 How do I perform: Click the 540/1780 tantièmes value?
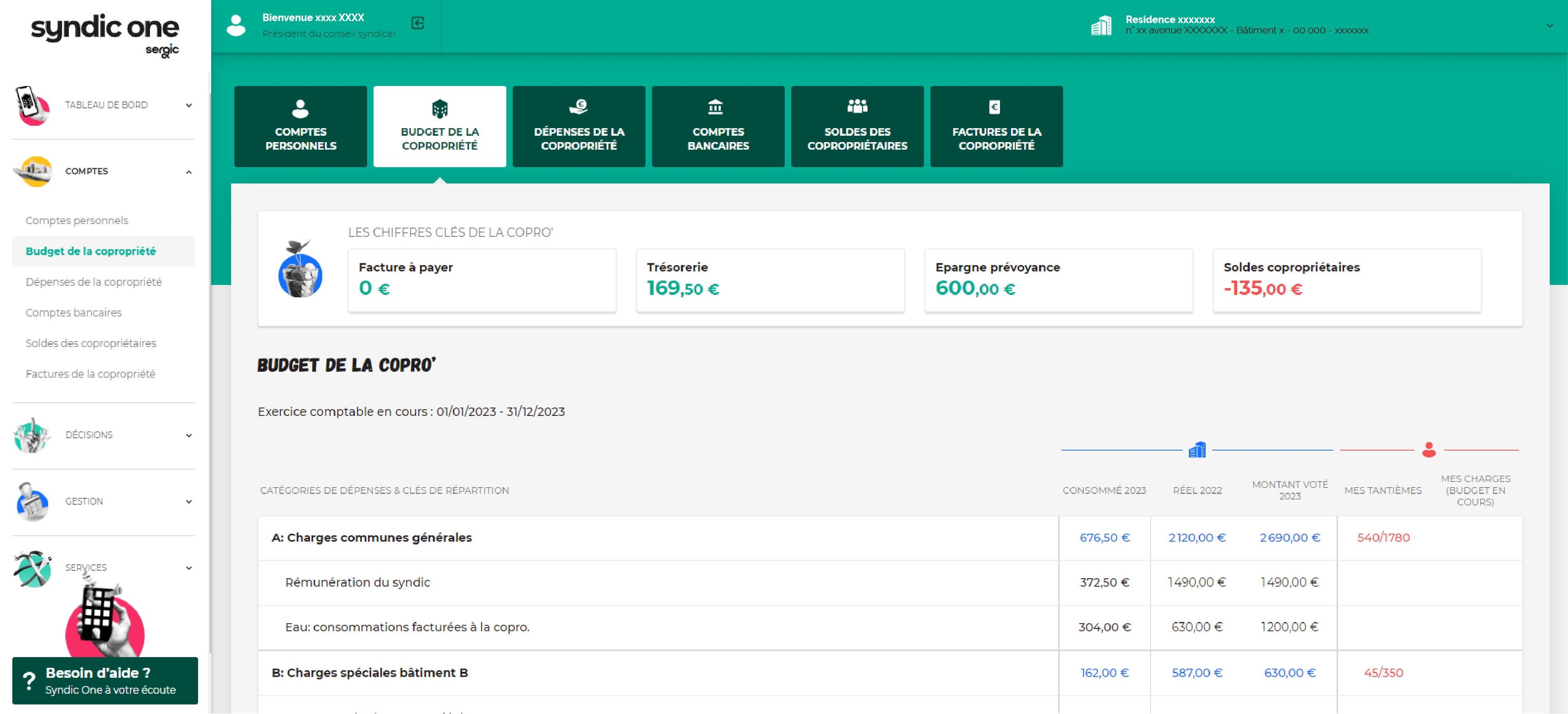[x=1383, y=538]
